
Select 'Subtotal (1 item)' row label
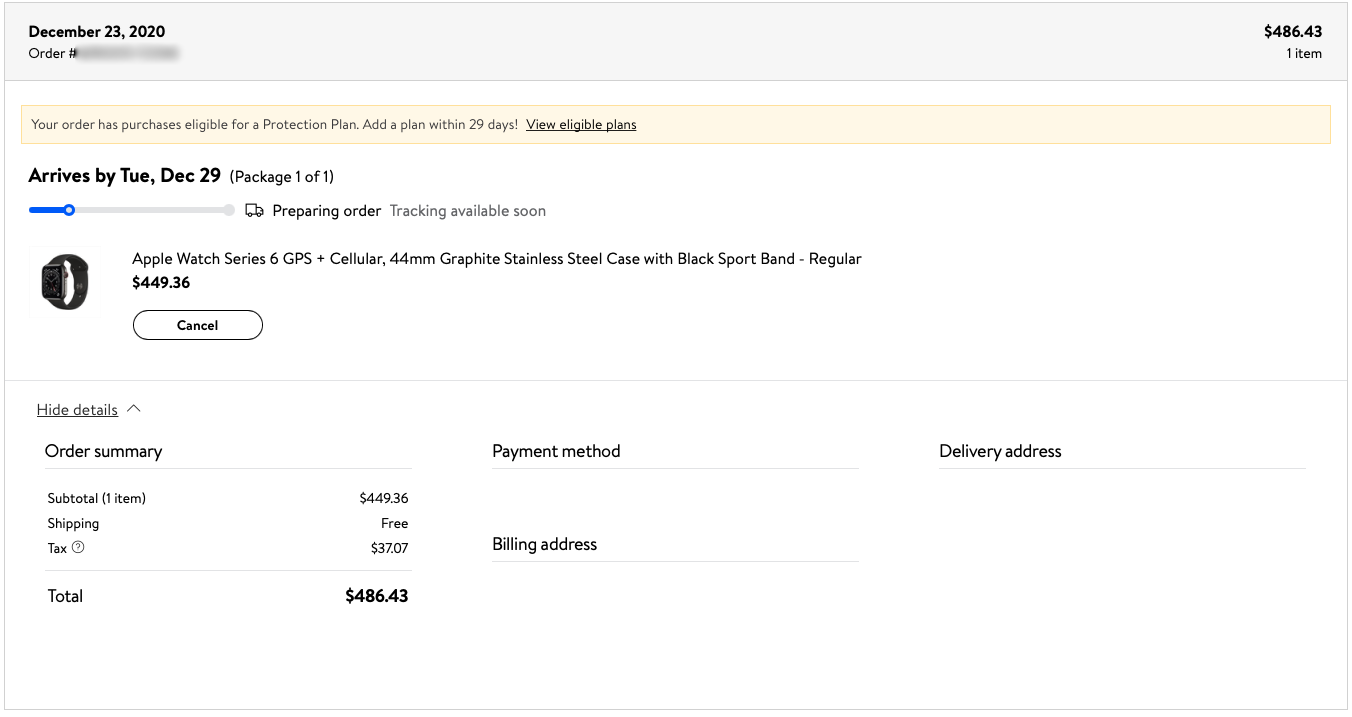(x=97, y=498)
